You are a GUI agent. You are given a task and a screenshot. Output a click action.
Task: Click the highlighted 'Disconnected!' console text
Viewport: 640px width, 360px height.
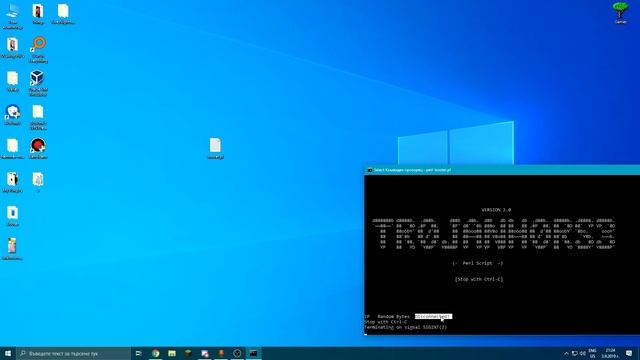(433, 316)
